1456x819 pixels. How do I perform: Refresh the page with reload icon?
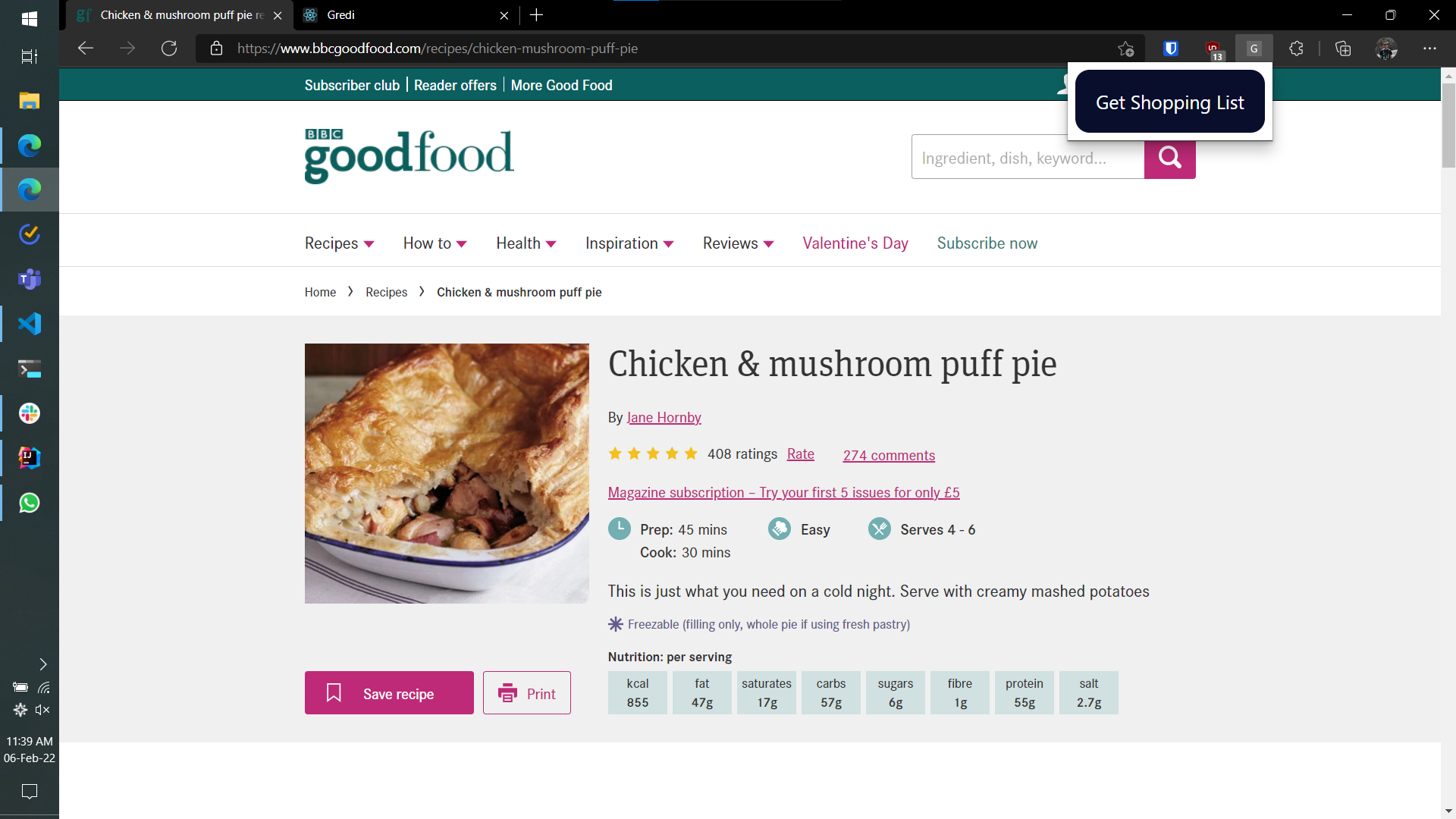pos(169,49)
